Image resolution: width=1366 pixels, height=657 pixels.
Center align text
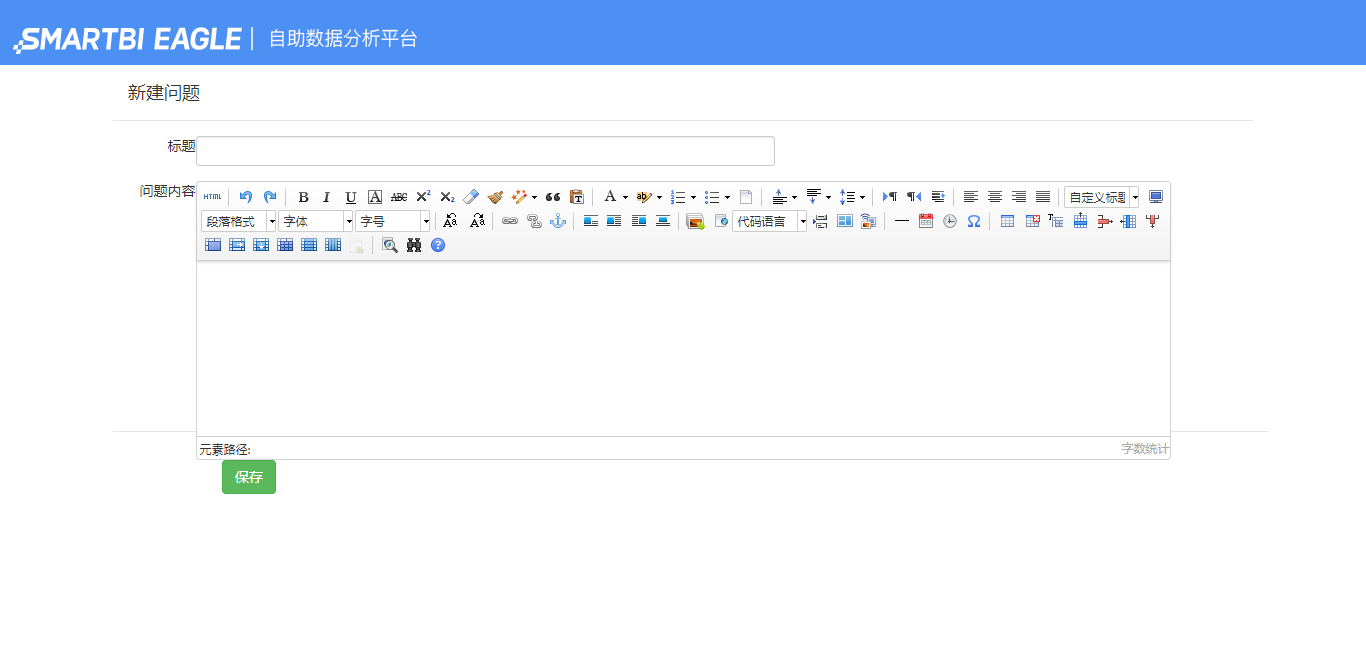tap(995, 197)
